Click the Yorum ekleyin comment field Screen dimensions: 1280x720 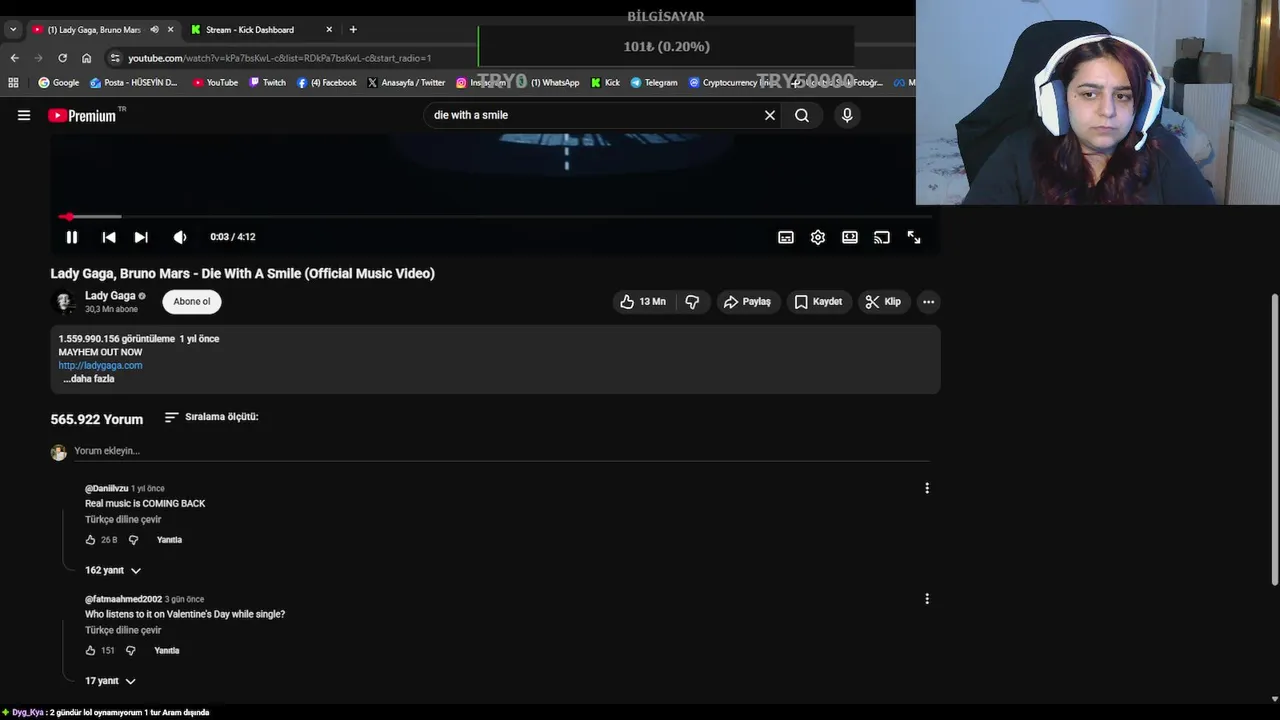point(500,451)
